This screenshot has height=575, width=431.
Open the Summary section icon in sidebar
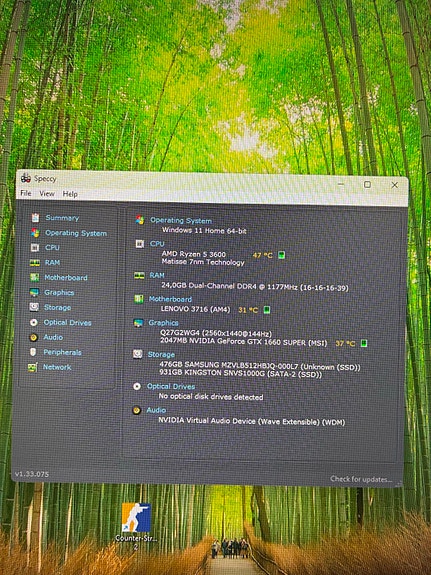click(35, 218)
